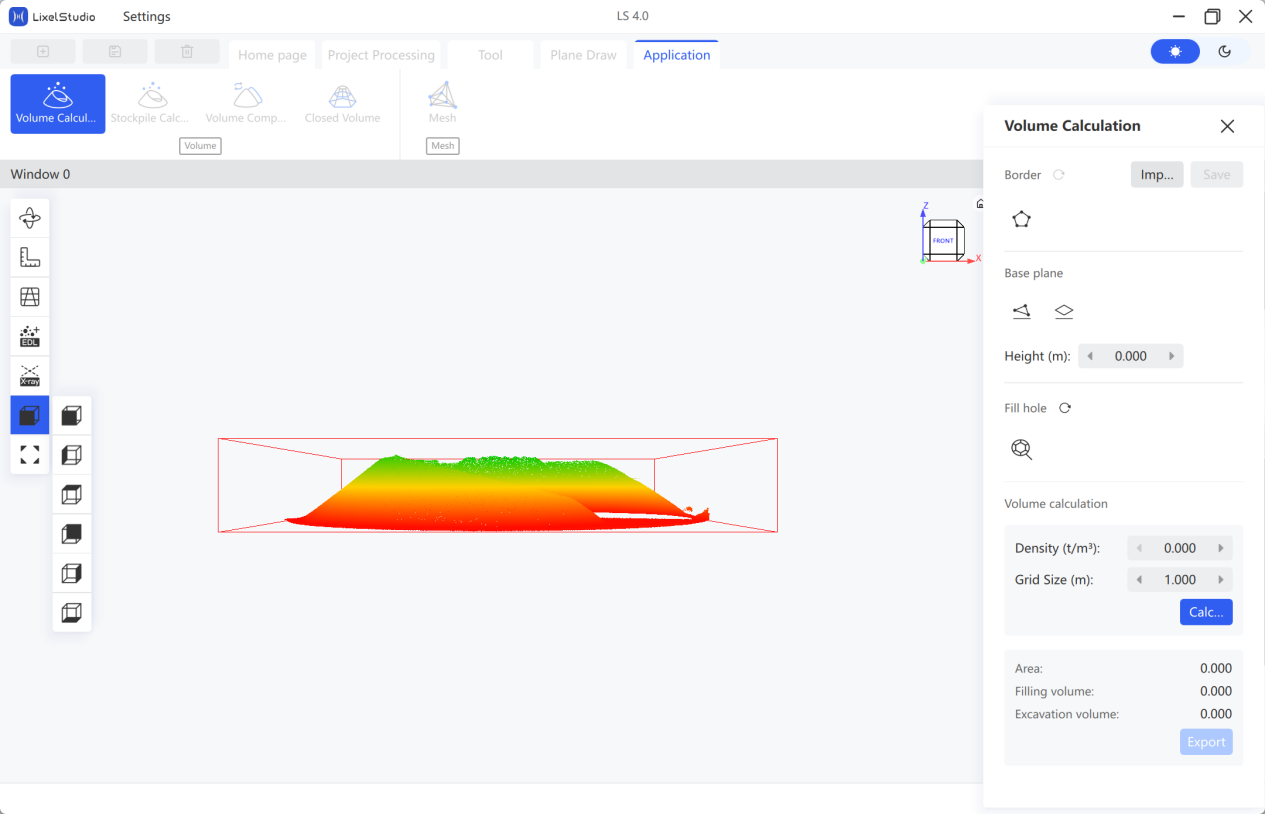
Task: Switch to light theme sun button
Action: click(1175, 52)
